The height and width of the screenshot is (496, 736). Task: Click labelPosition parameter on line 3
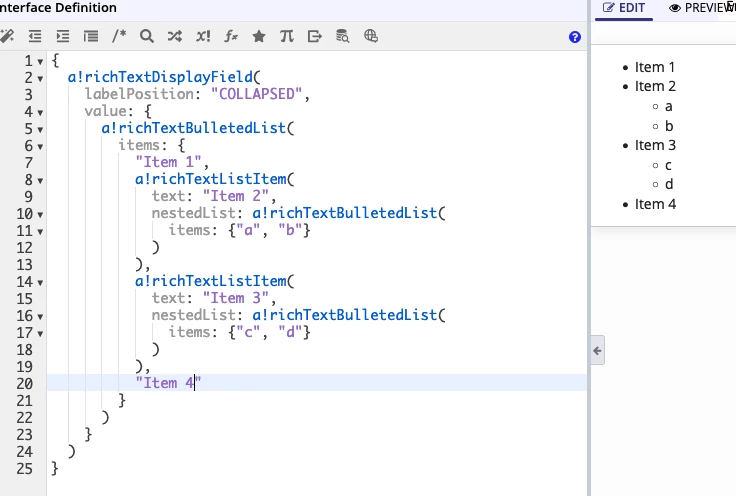coord(139,94)
